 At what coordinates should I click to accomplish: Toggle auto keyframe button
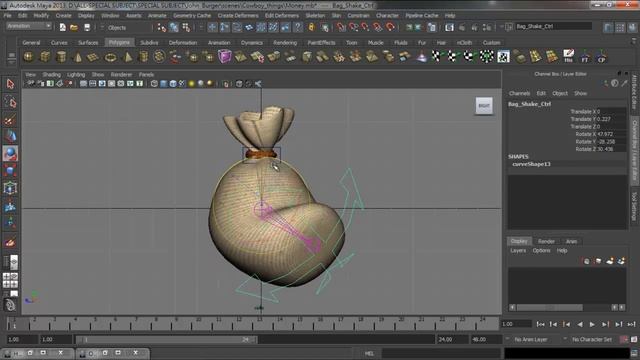pos(624,340)
